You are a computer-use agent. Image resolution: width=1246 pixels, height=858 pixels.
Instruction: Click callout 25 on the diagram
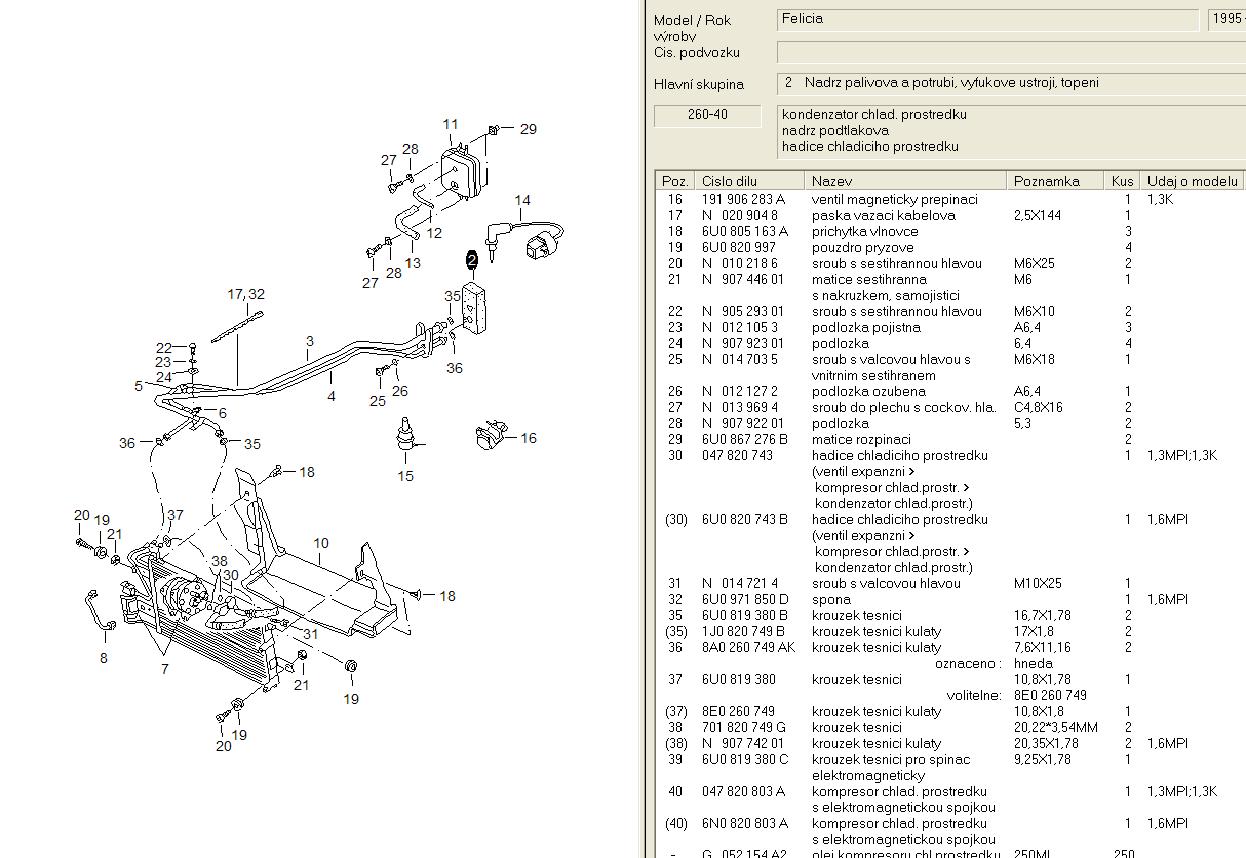tap(377, 401)
